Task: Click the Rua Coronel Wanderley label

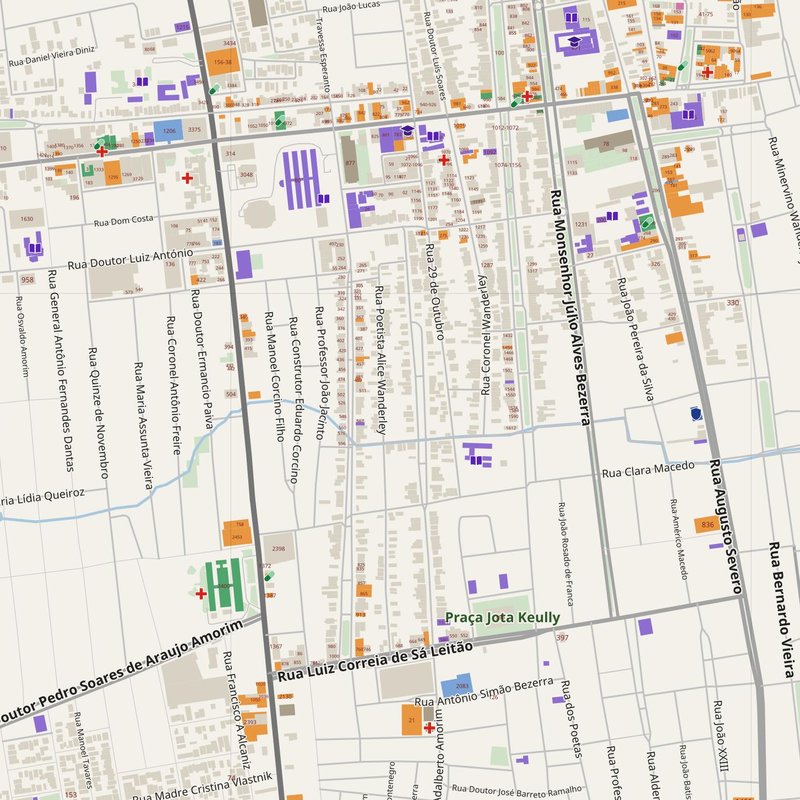Action: pyautogui.click(x=485, y=335)
